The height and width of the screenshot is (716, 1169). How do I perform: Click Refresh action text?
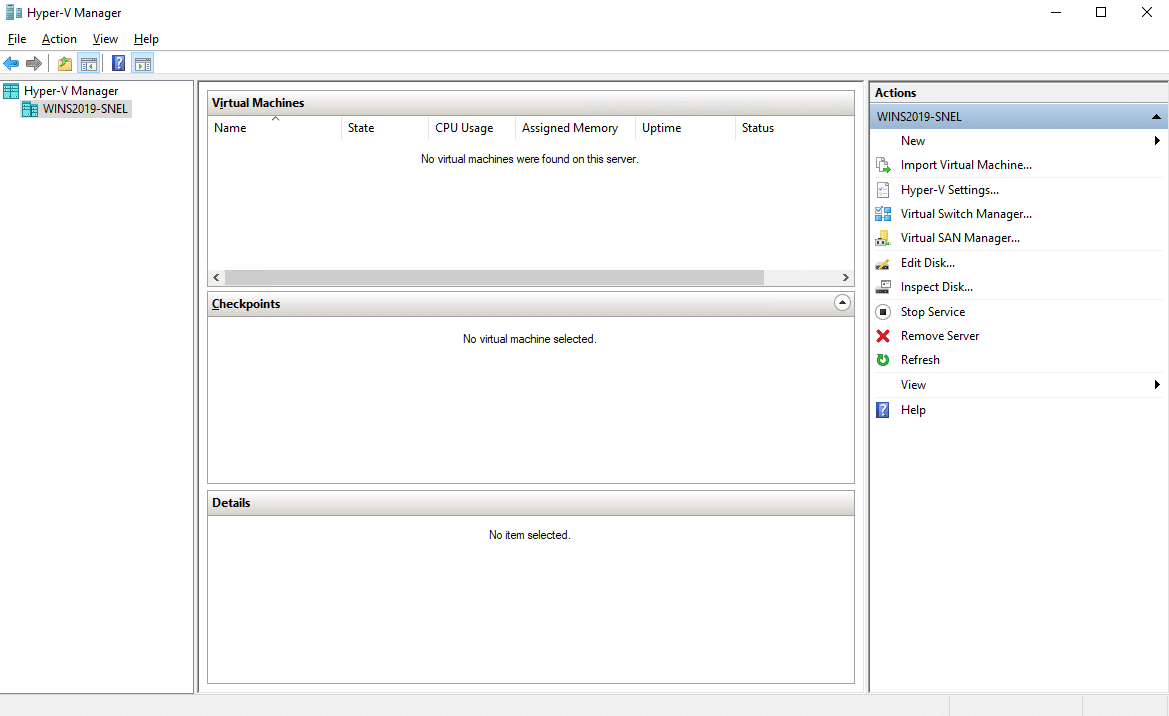(920, 360)
